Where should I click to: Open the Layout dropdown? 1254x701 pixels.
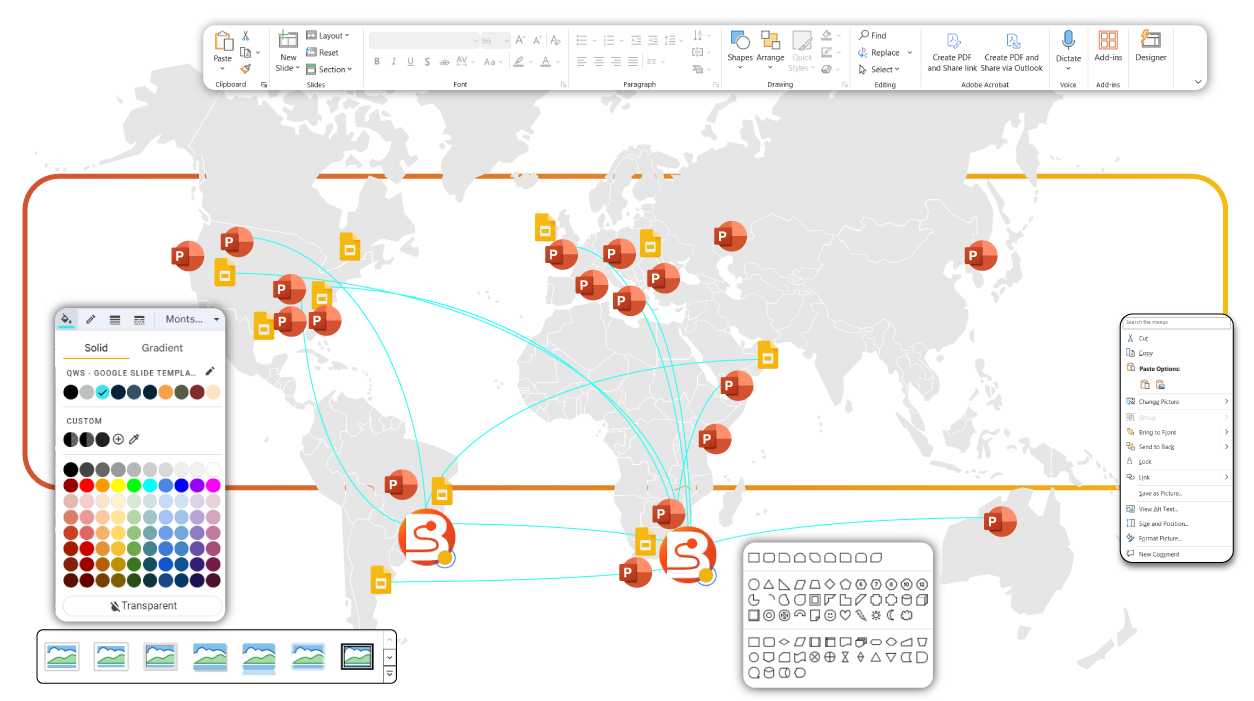(328, 35)
